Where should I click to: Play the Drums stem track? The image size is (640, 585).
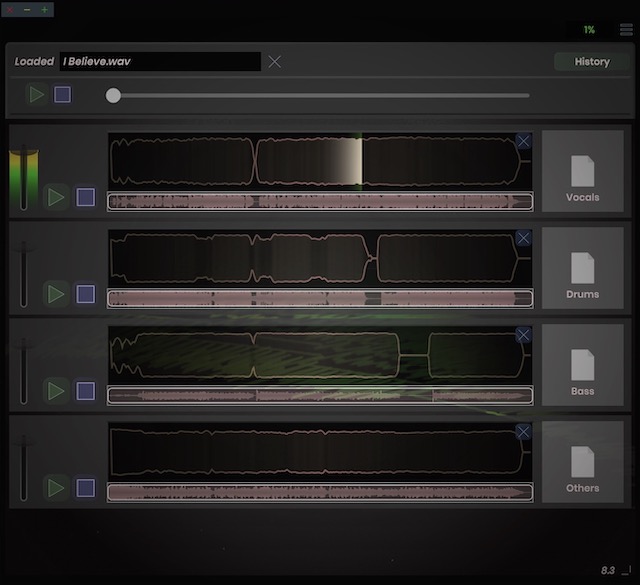click(x=56, y=294)
